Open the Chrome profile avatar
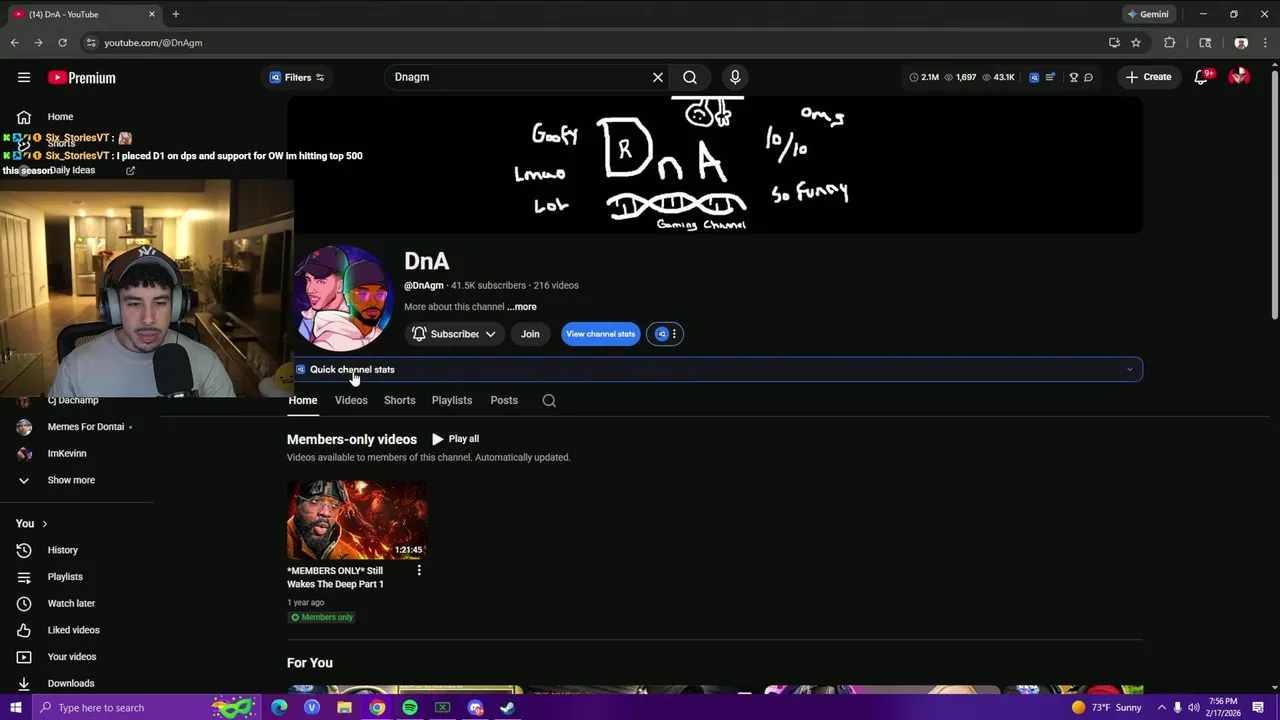 pyautogui.click(x=1241, y=43)
